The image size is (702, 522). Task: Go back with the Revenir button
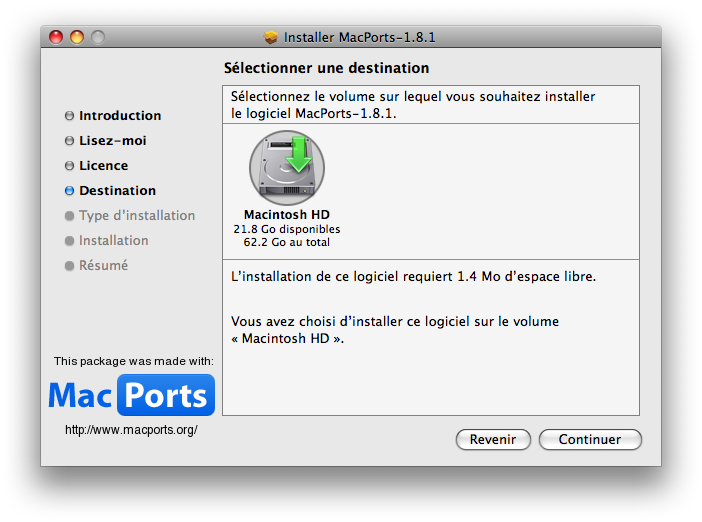click(493, 440)
